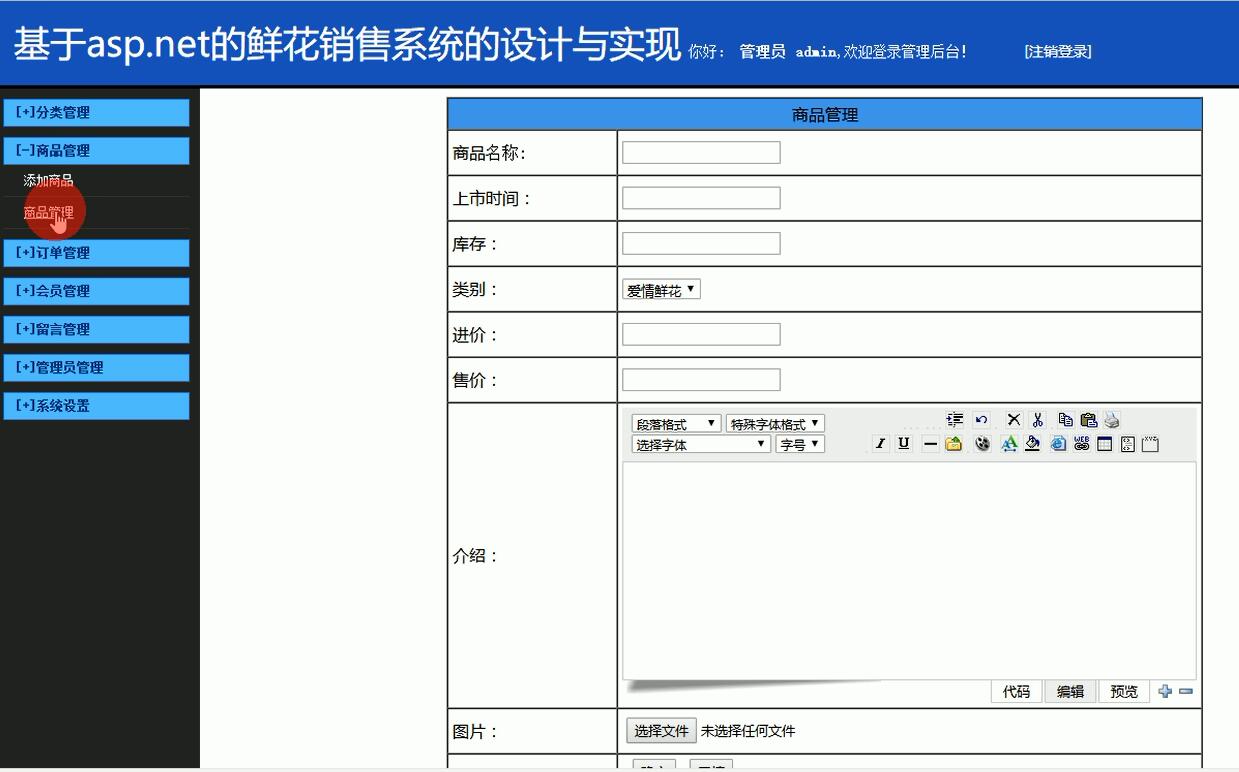Click the film reel media icon

pos(983,443)
